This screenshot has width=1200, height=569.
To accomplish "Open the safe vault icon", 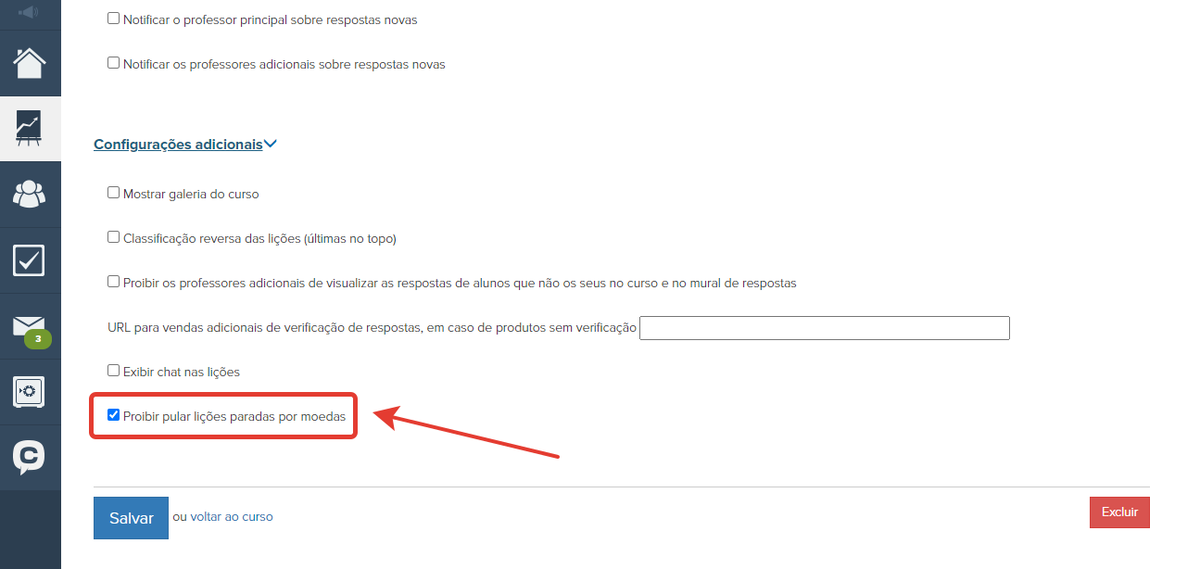I will click(29, 391).
